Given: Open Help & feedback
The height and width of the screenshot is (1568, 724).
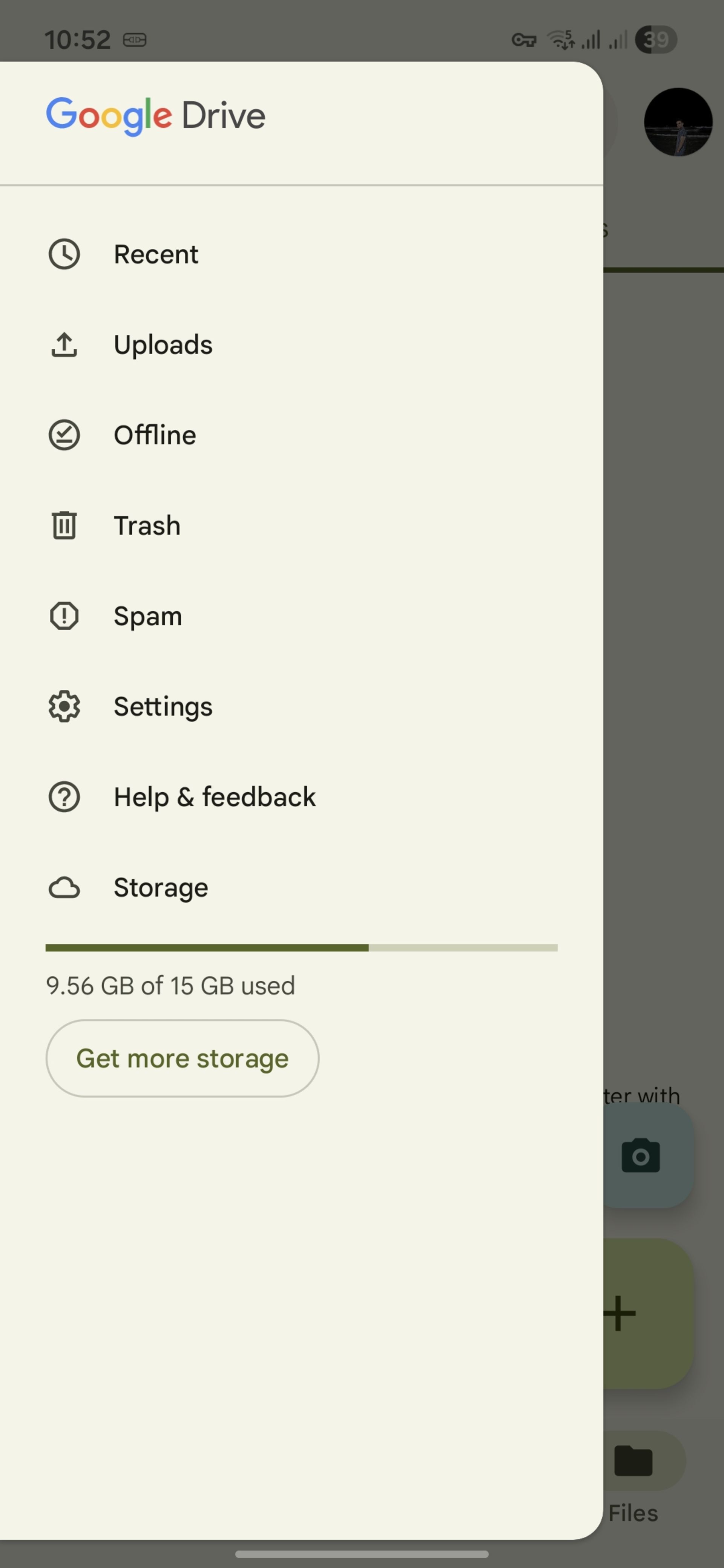Looking at the screenshot, I should click(x=214, y=797).
